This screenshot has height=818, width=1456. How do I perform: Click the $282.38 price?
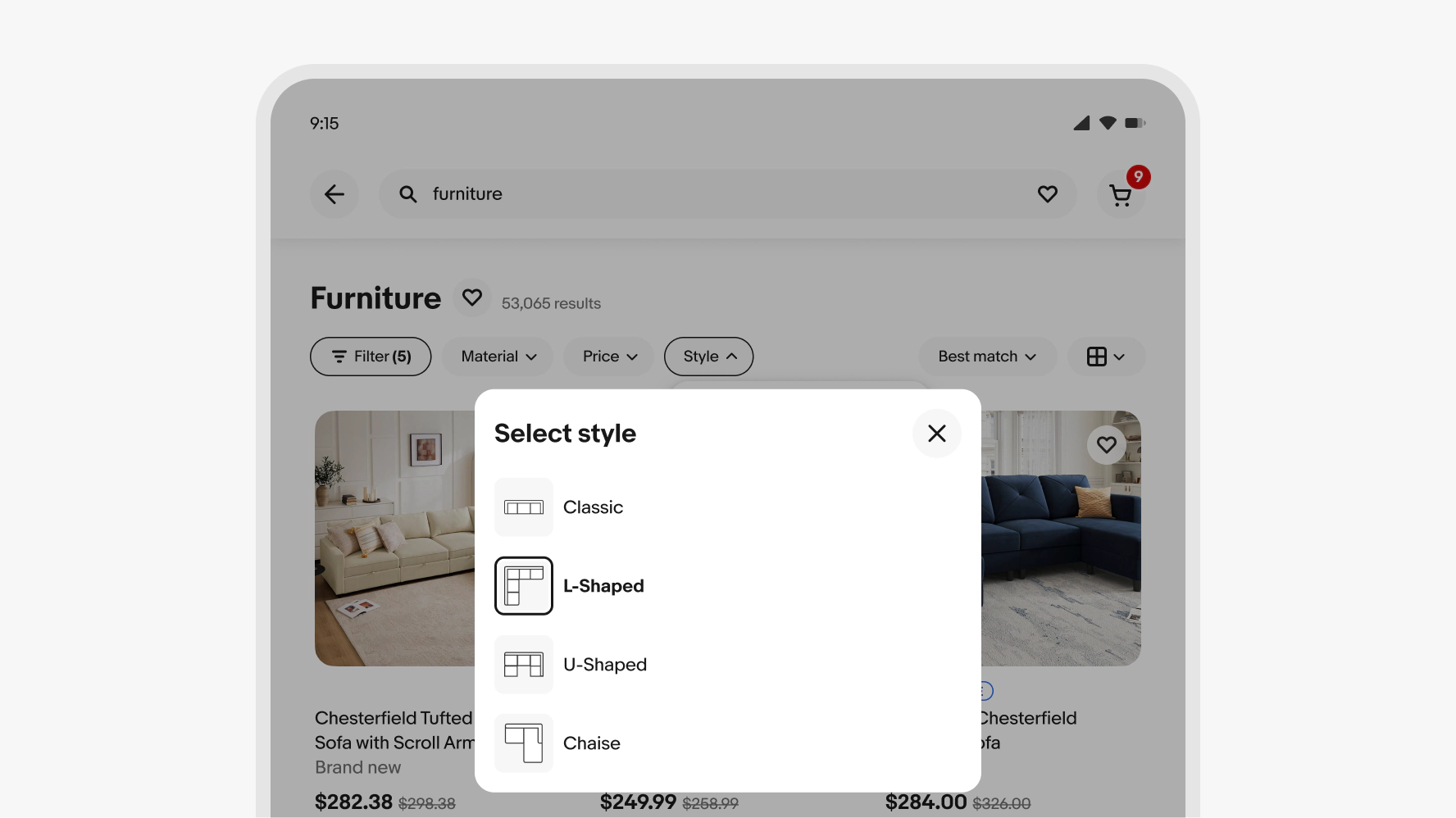tap(353, 802)
